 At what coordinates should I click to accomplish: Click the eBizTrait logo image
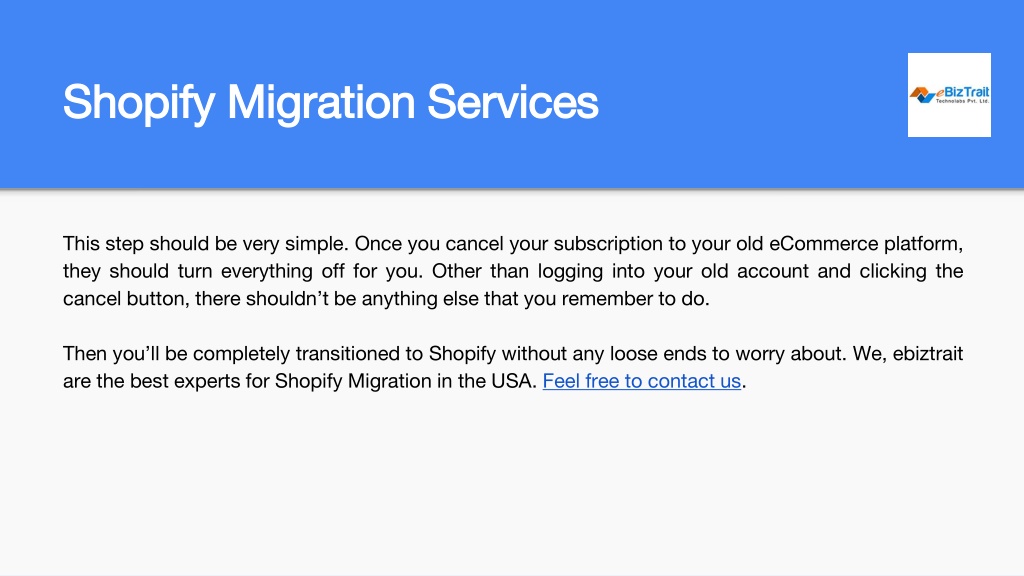[x=949, y=95]
